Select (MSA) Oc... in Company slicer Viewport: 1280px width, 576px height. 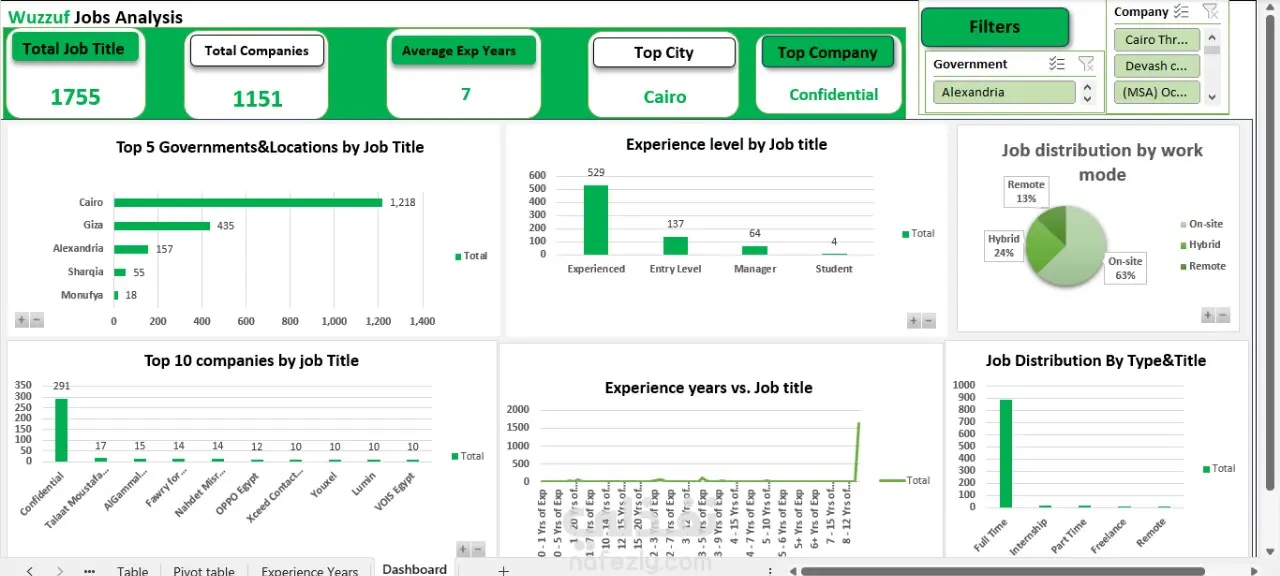1156,92
